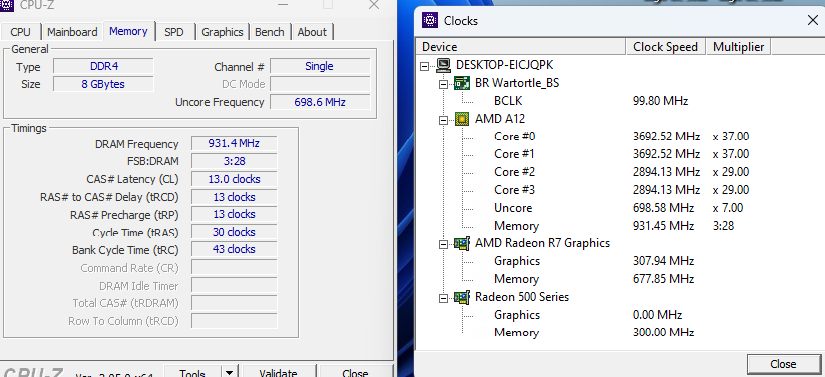The image size is (825, 377).
Task: Click the CPU-Z logo icon in Clocks title bar
Action: 430,21
